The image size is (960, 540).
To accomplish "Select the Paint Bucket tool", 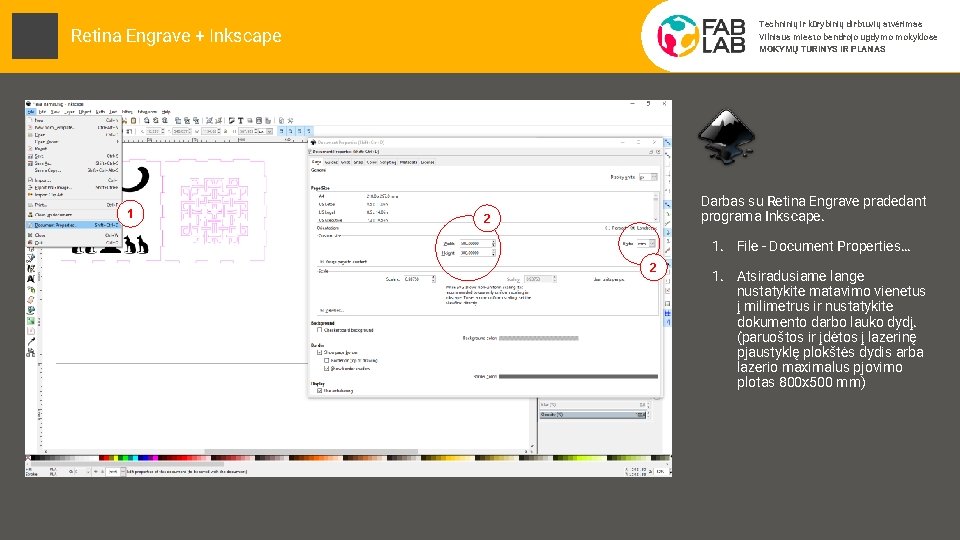I will (x=31, y=310).
